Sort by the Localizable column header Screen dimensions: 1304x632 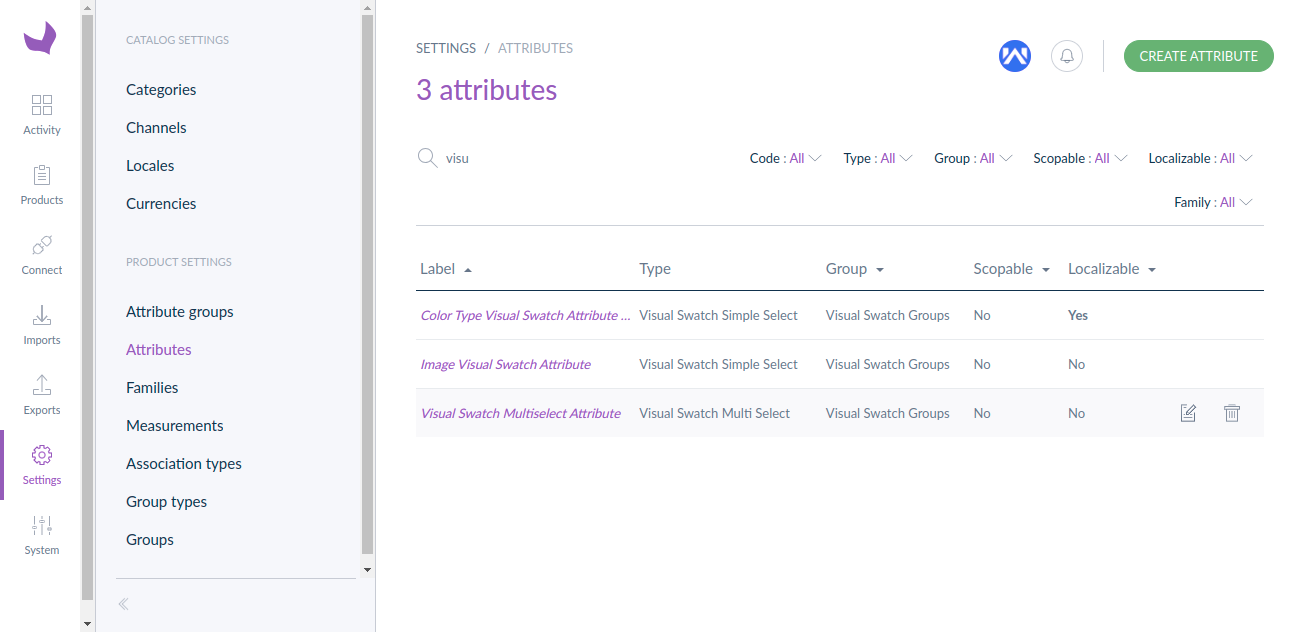1112,269
